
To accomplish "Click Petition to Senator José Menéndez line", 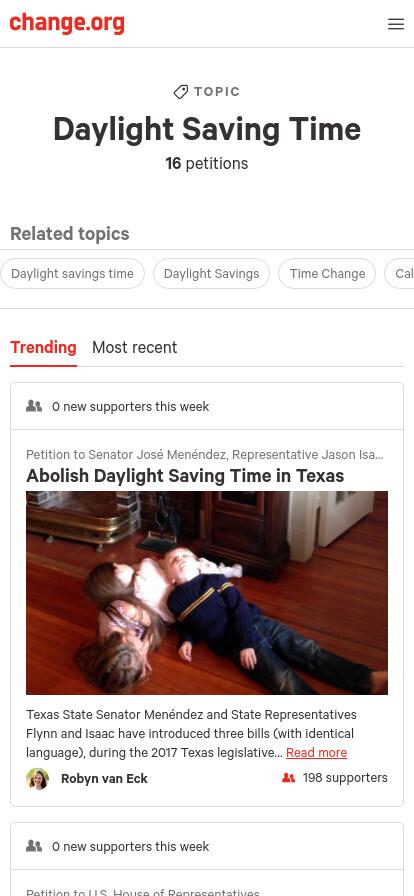I will click(205, 455).
